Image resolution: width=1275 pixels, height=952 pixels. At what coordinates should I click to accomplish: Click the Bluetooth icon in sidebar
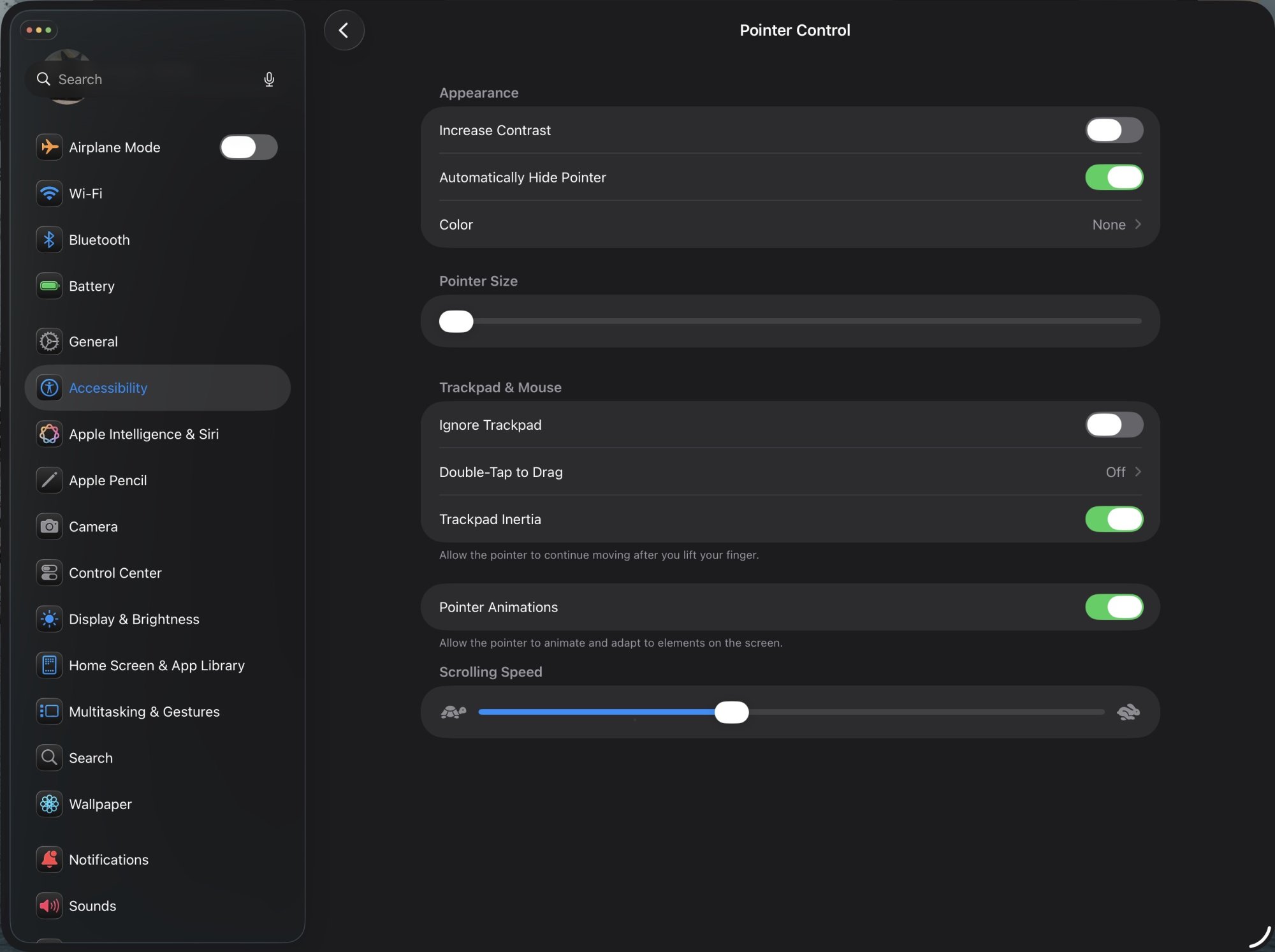coord(49,240)
